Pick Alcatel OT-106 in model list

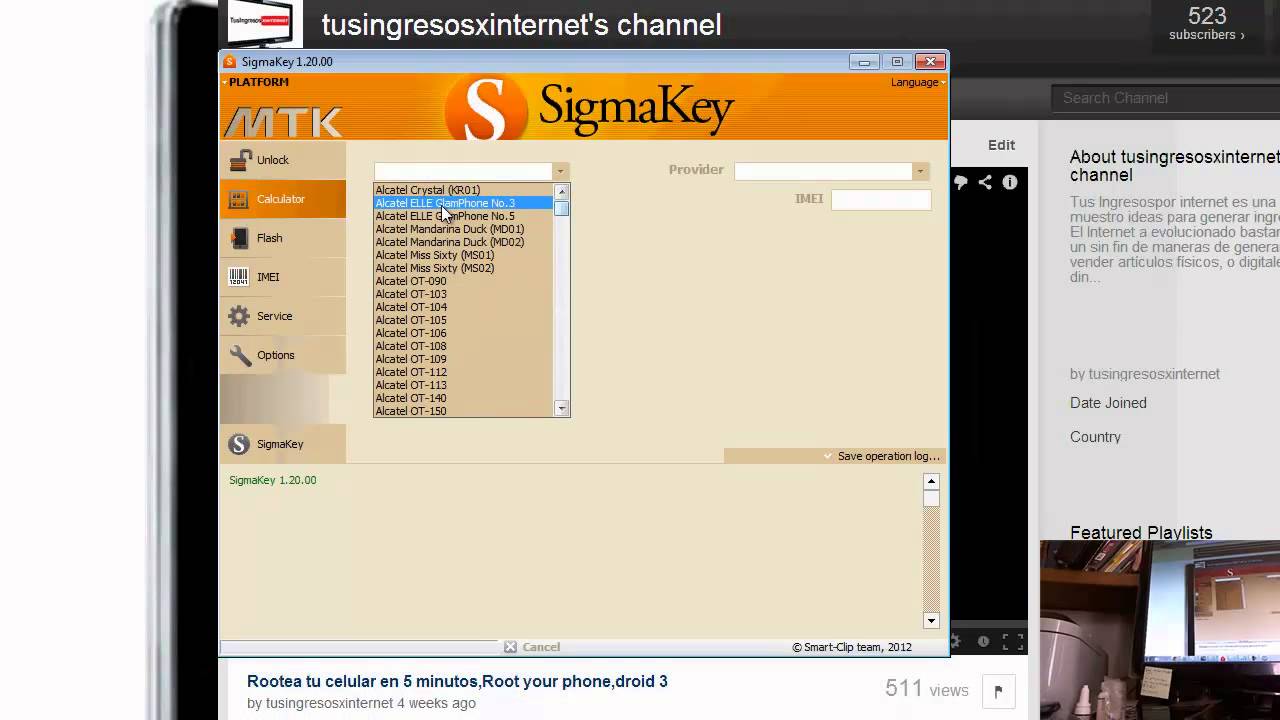[463, 333]
